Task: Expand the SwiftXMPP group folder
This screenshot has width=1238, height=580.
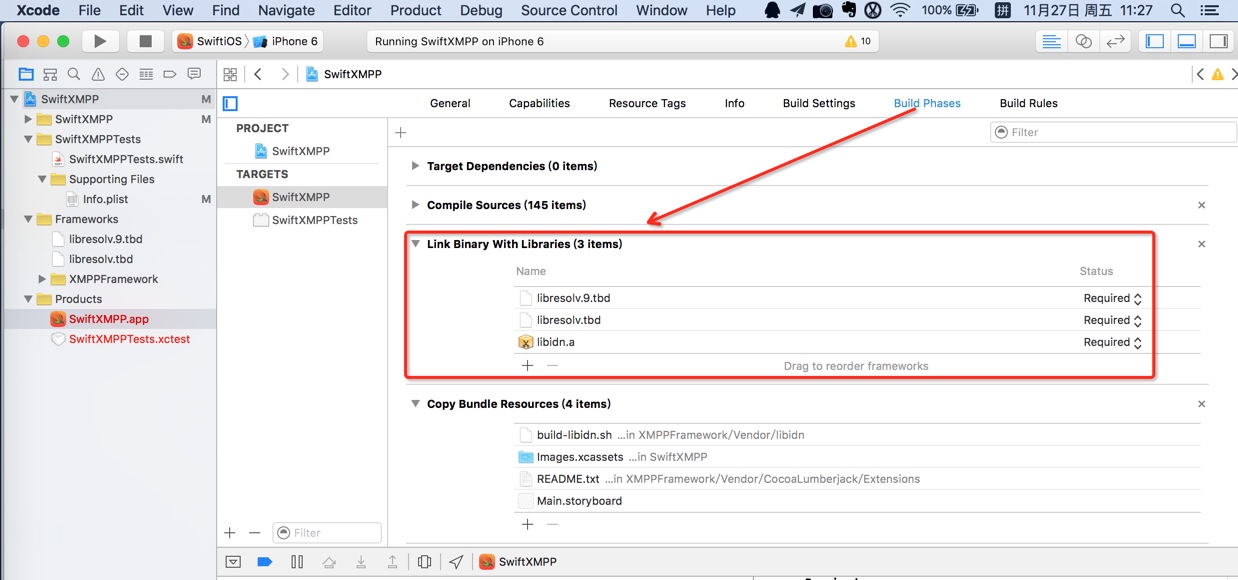Action: pyautogui.click(x=28, y=119)
